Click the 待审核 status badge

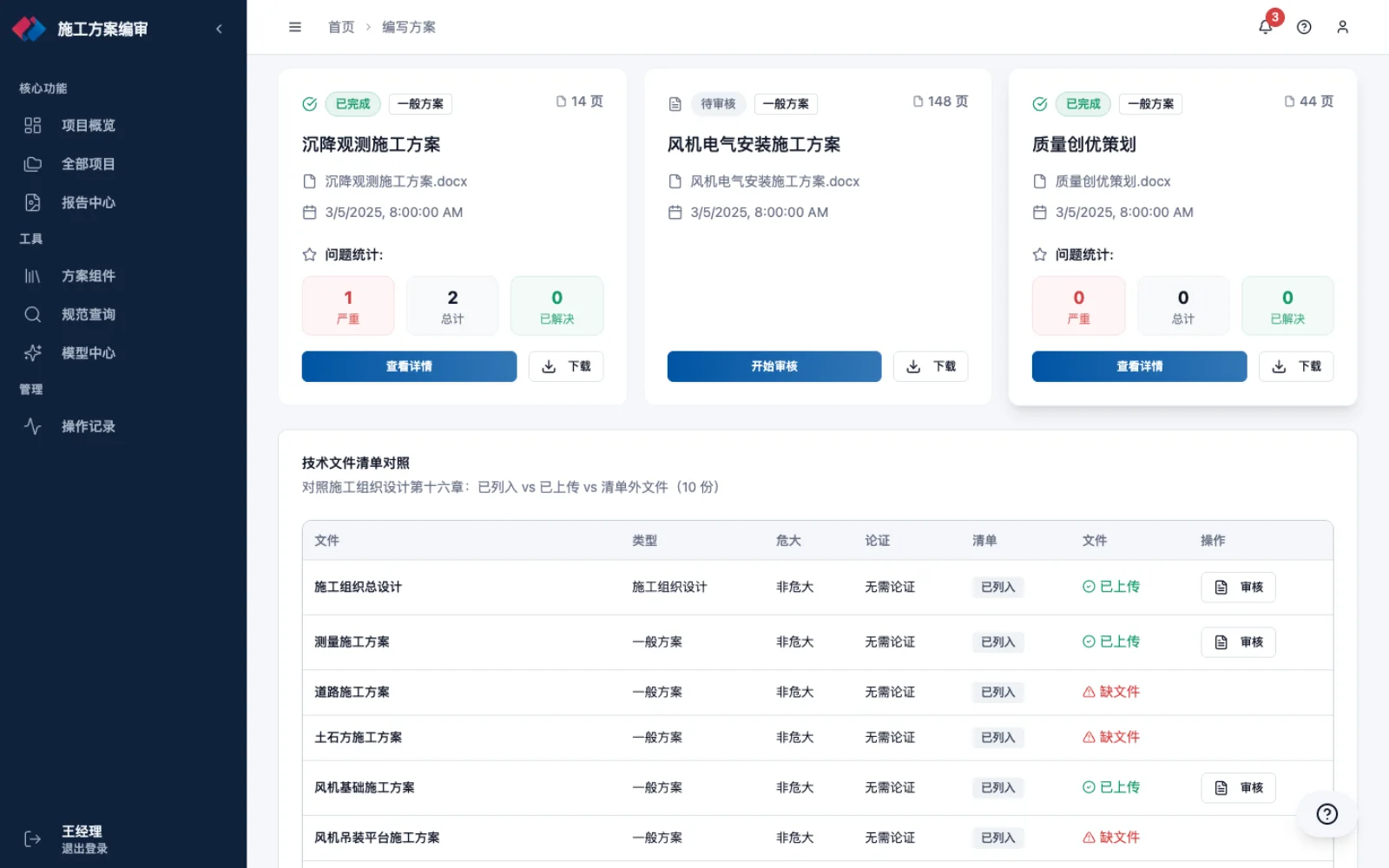pos(718,104)
